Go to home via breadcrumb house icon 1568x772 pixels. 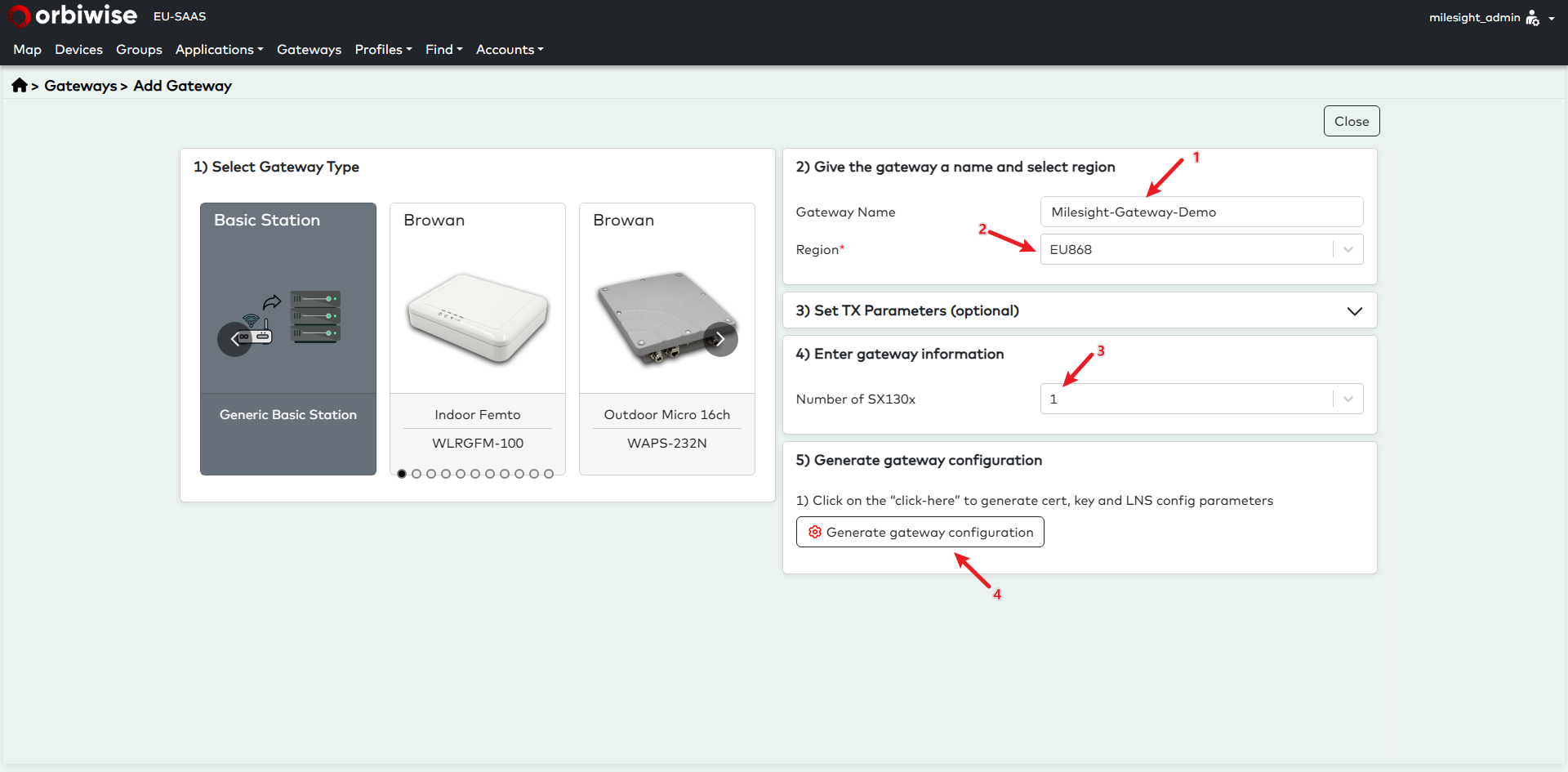click(x=20, y=85)
